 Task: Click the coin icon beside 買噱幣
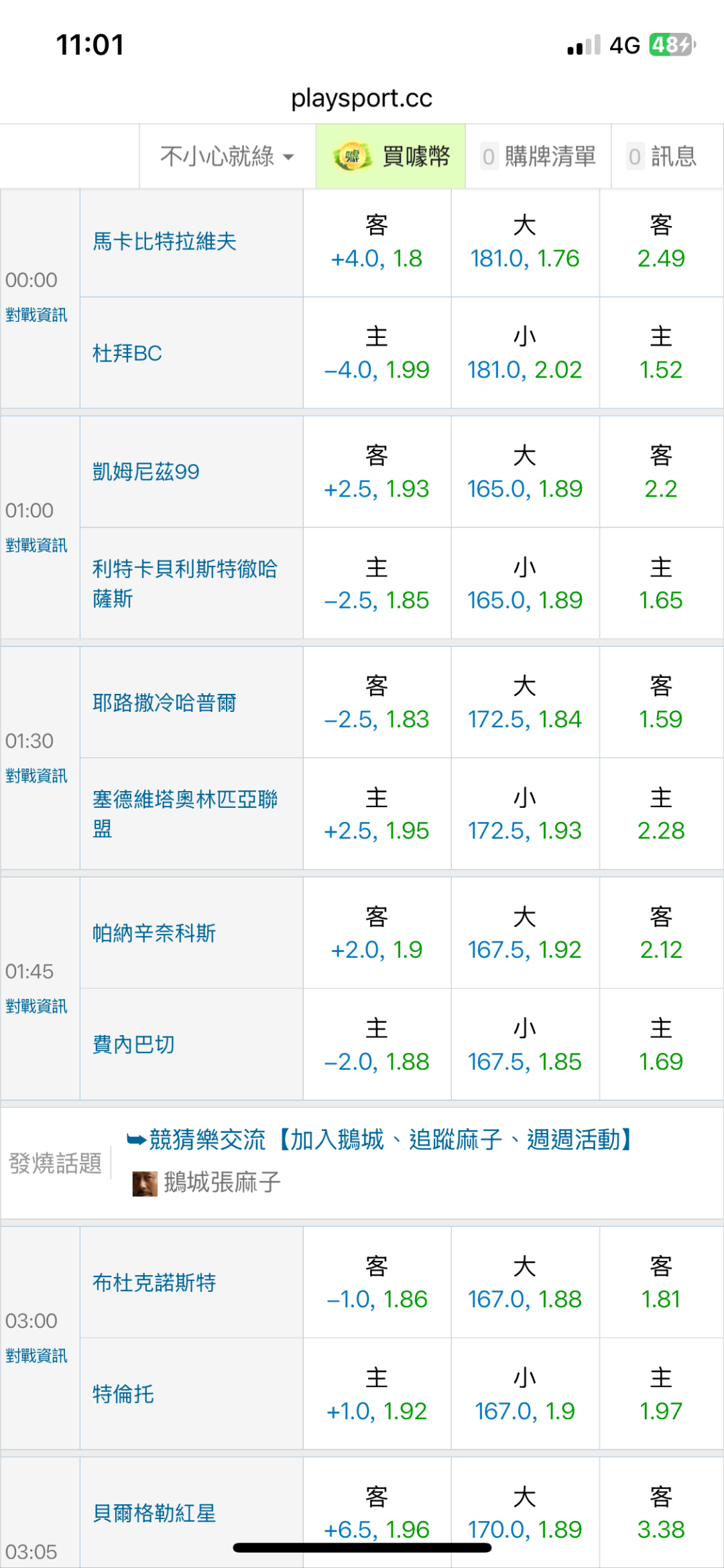(352, 157)
